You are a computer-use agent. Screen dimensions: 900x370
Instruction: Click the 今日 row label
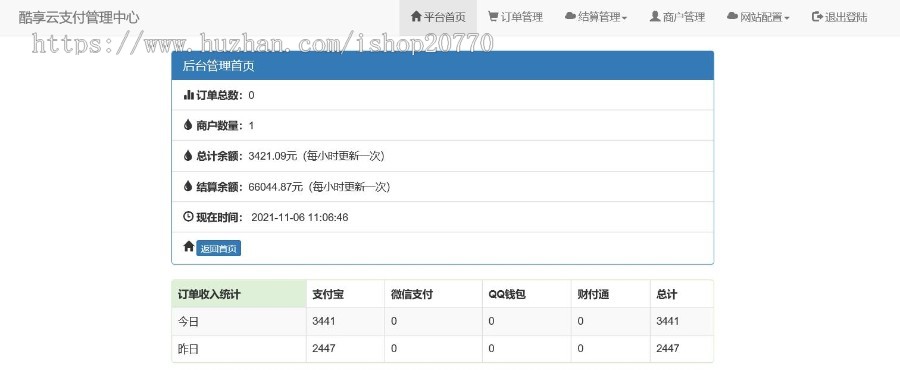pyautogui.click(x=188, y=322)
